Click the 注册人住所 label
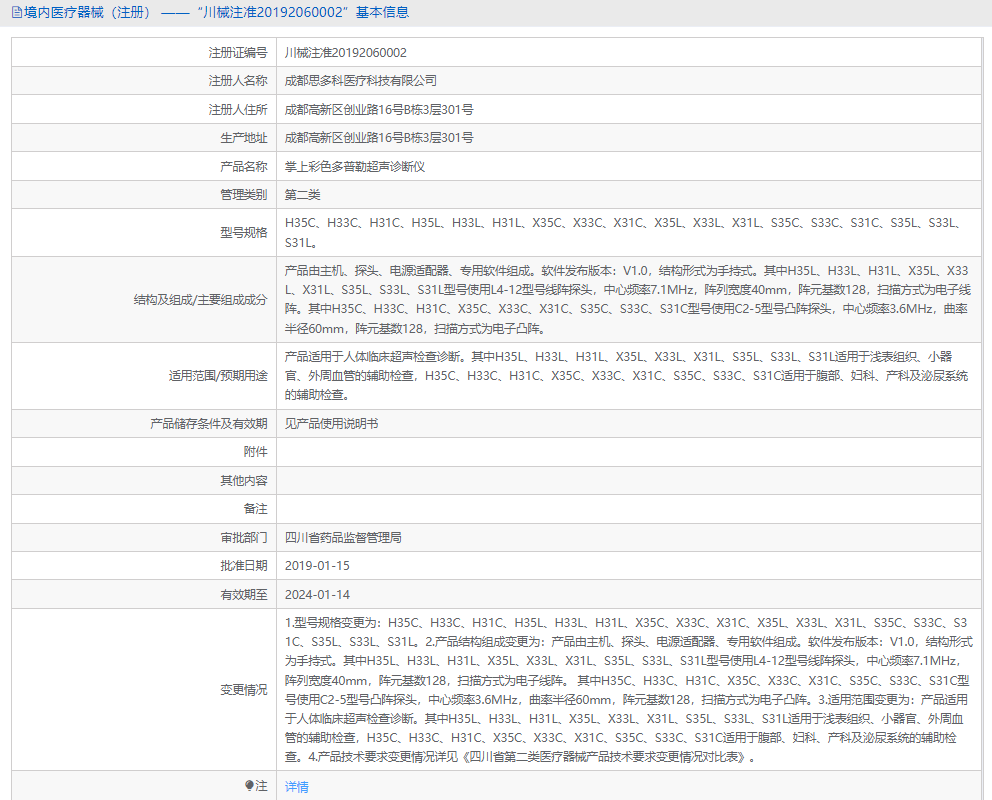This screenshot has width=992, height=800. pos(238,109)
